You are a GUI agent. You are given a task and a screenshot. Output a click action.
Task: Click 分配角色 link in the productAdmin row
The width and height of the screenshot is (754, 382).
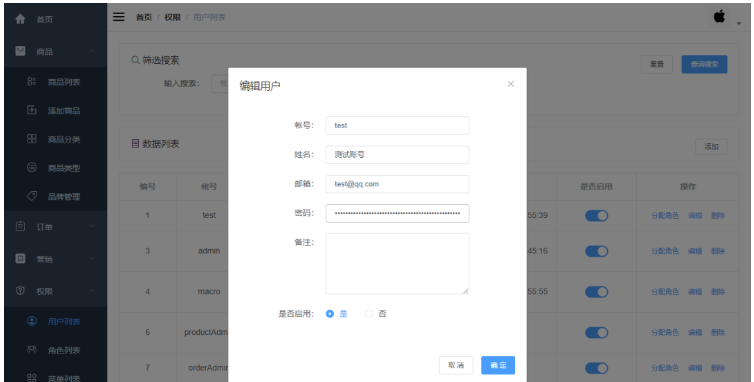click(665, 332)
